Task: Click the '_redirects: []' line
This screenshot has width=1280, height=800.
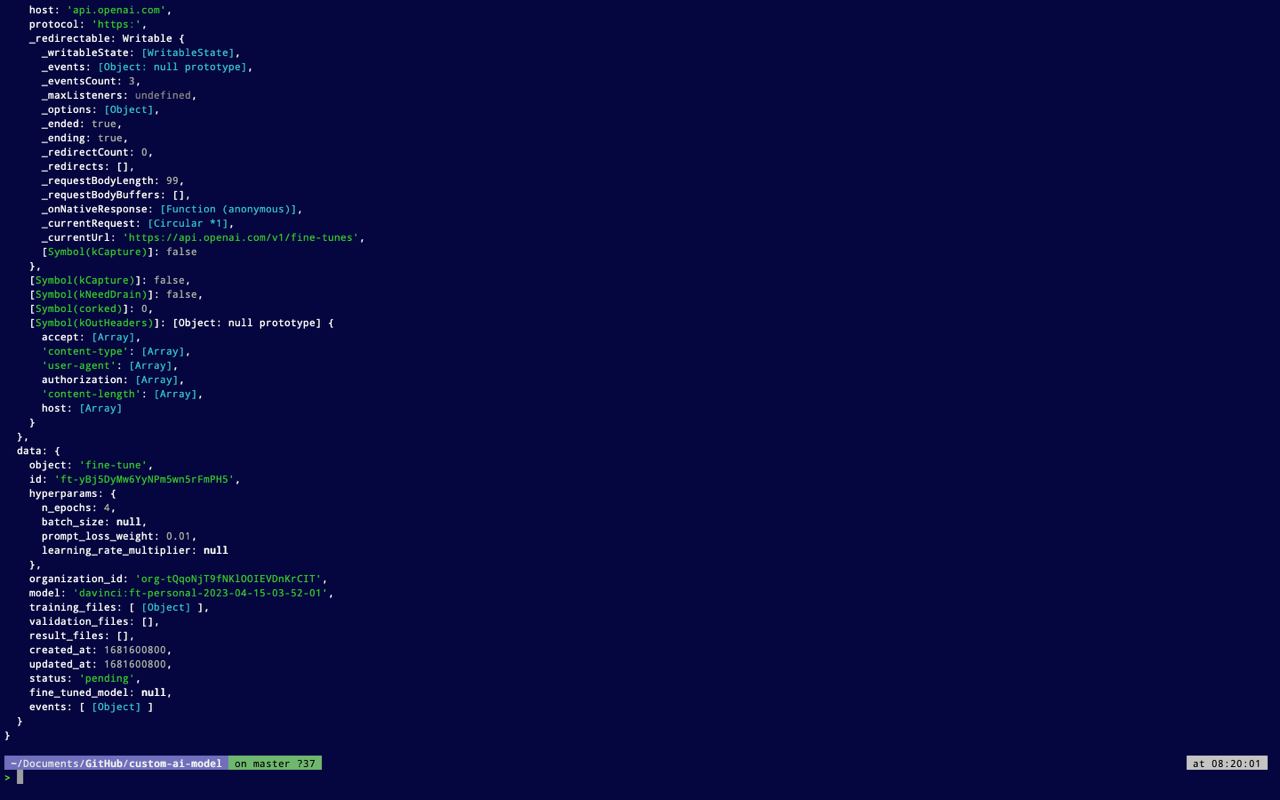Action: tap(87, 166)
